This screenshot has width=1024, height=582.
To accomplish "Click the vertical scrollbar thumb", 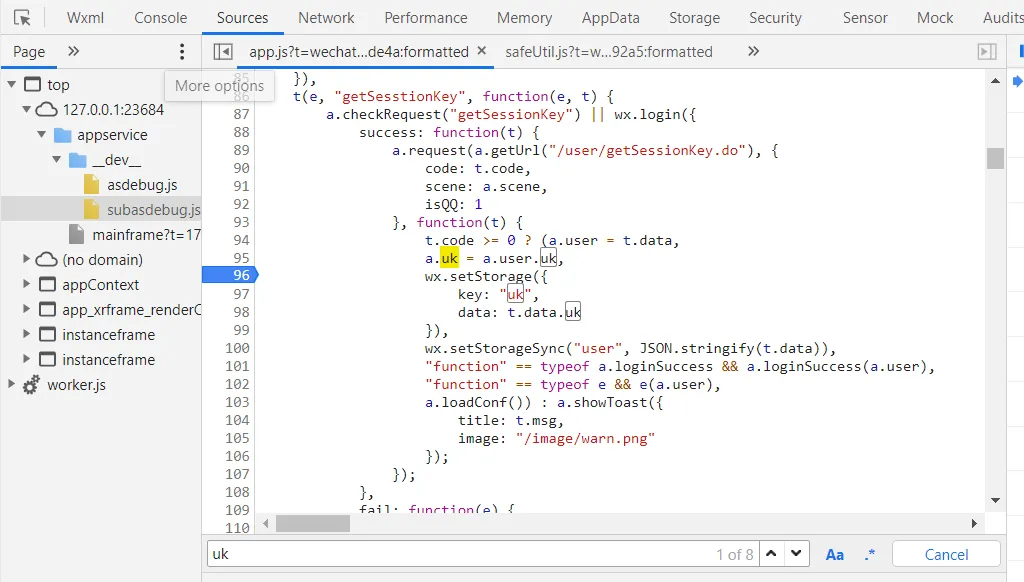I will click(995, 158).
